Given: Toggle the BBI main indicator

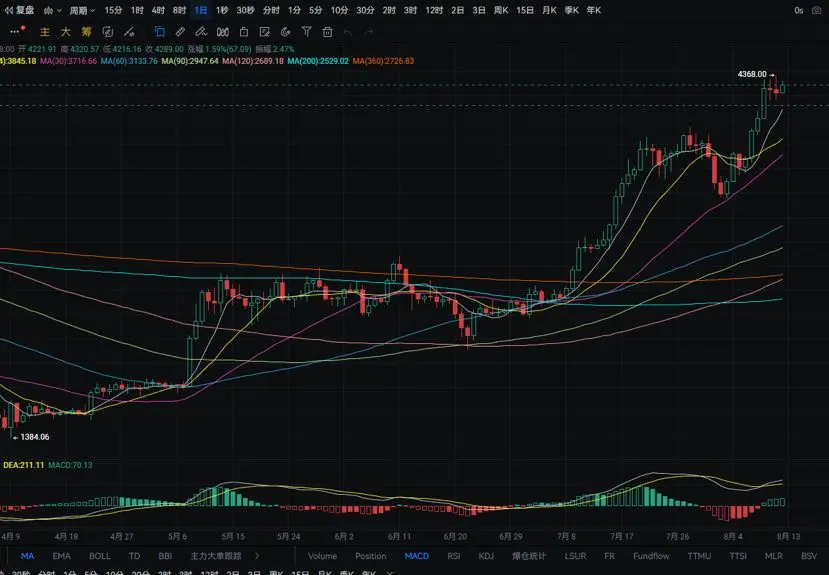Looking at the screenshot, I should 165,556.
